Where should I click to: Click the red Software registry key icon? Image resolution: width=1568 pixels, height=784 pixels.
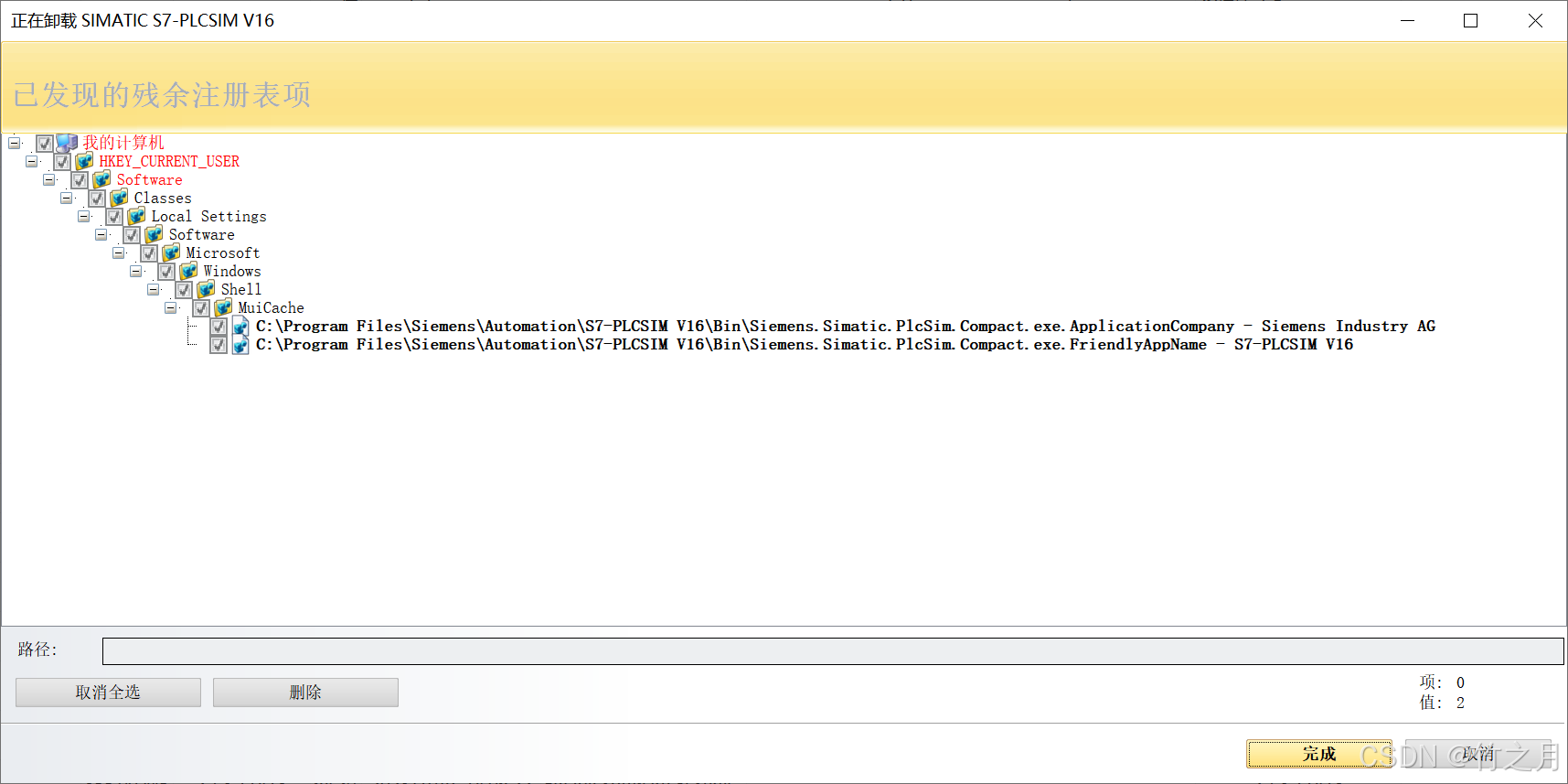point(101,179)
